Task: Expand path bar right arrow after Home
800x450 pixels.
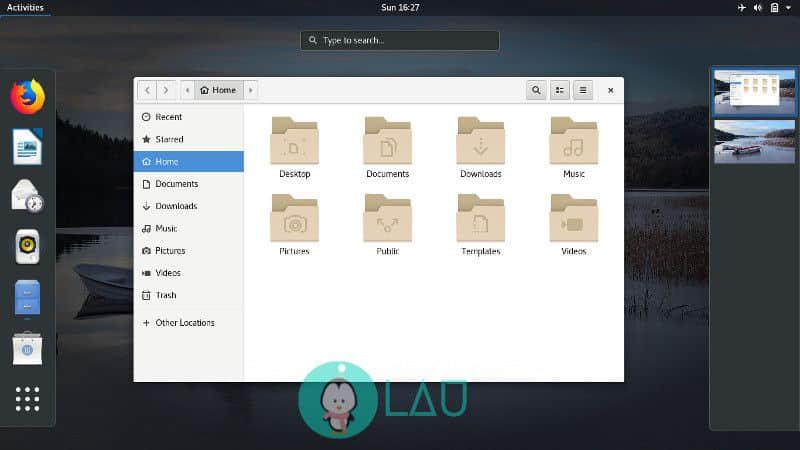Action: [250, 90]
